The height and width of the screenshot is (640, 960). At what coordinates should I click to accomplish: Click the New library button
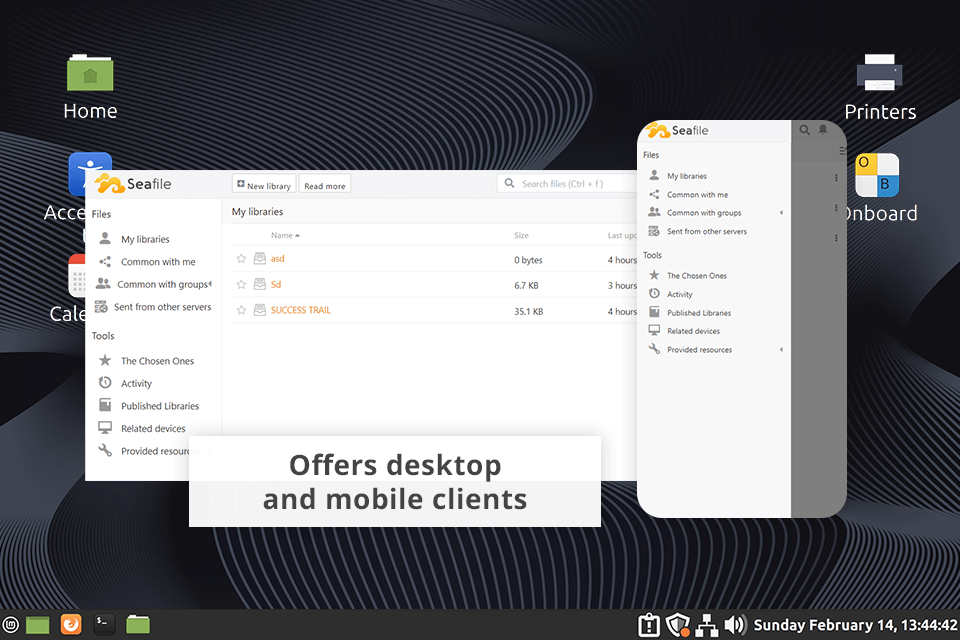click(x=264, y=184)
